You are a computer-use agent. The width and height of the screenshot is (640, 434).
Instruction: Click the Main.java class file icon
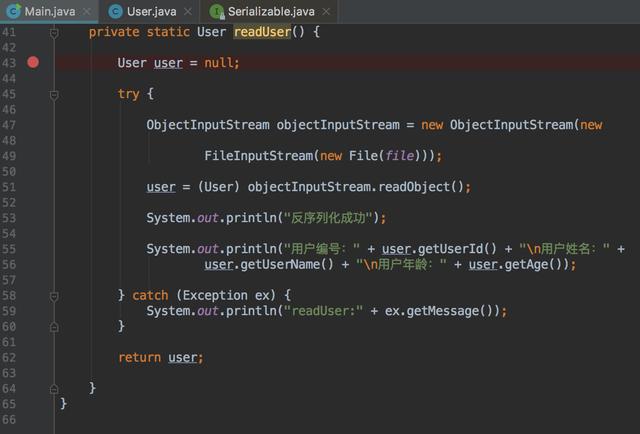[x=11, y=12]
